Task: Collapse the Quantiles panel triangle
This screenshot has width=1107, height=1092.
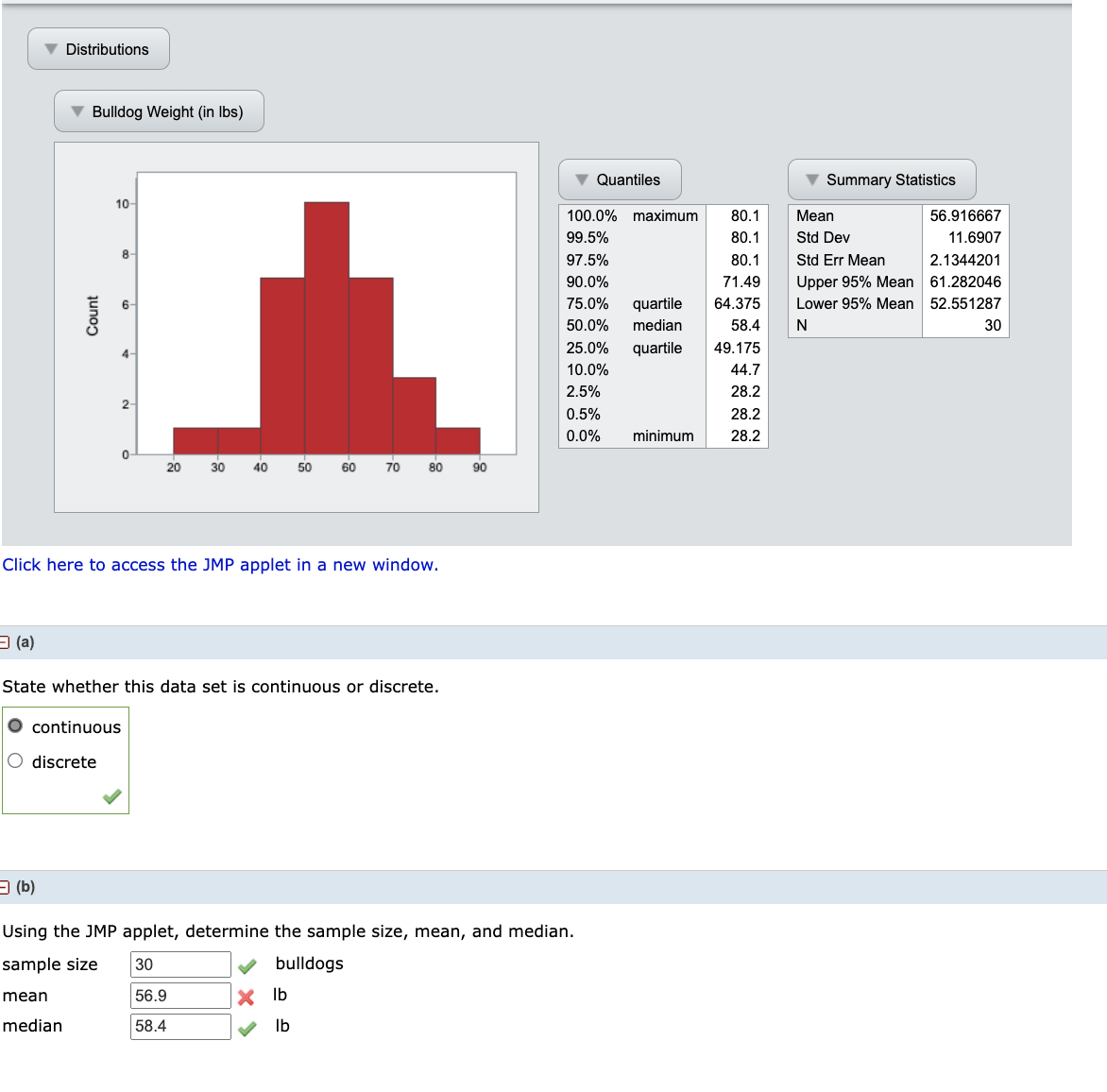Action: (583, 179)
